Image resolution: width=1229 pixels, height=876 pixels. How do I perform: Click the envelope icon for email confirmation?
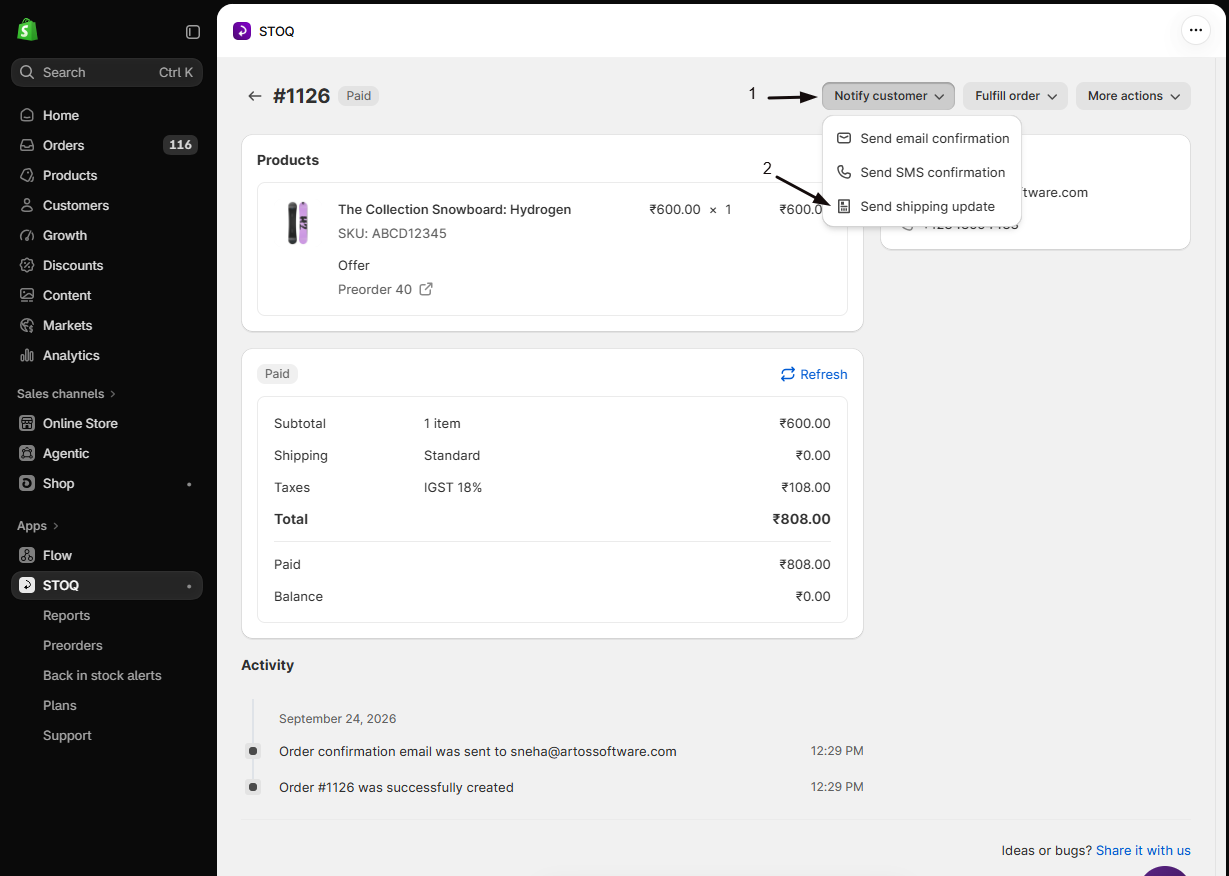pyautogui.click(x=844, y=138)
